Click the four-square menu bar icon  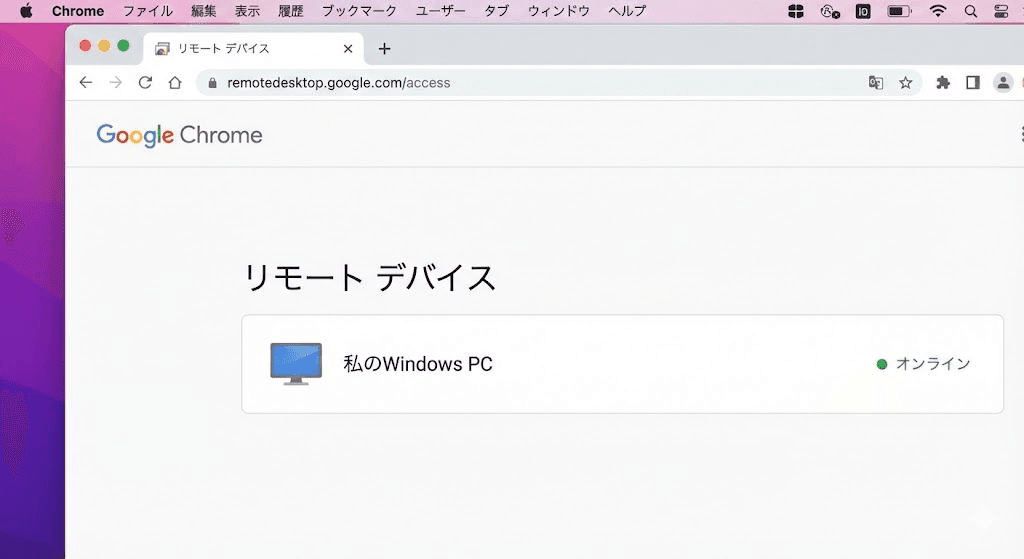pos(795,11)
